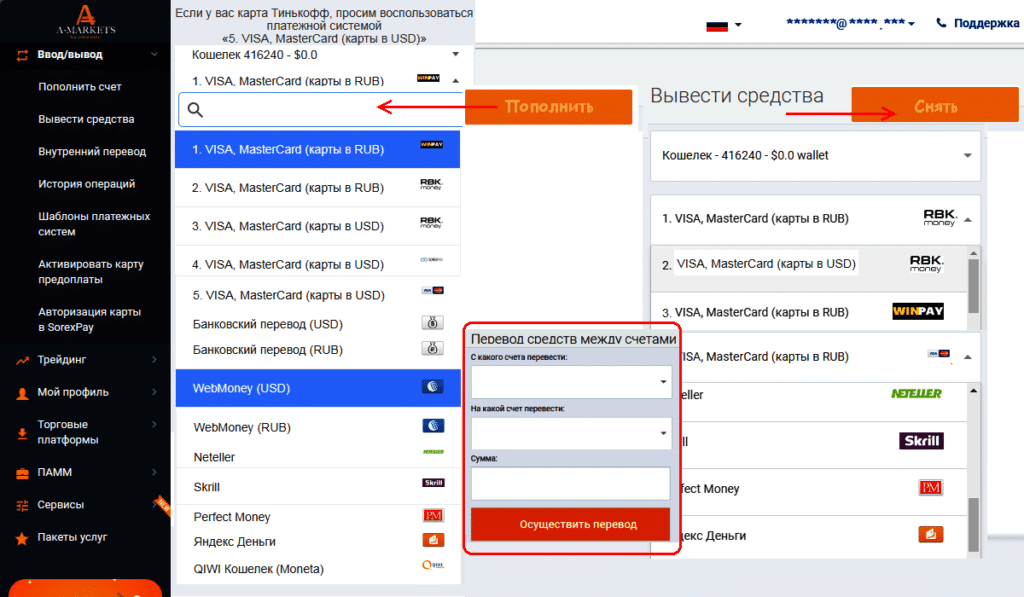Open Пополнить счет menu item
This screenshot has width=1024, height=597.
80,87
